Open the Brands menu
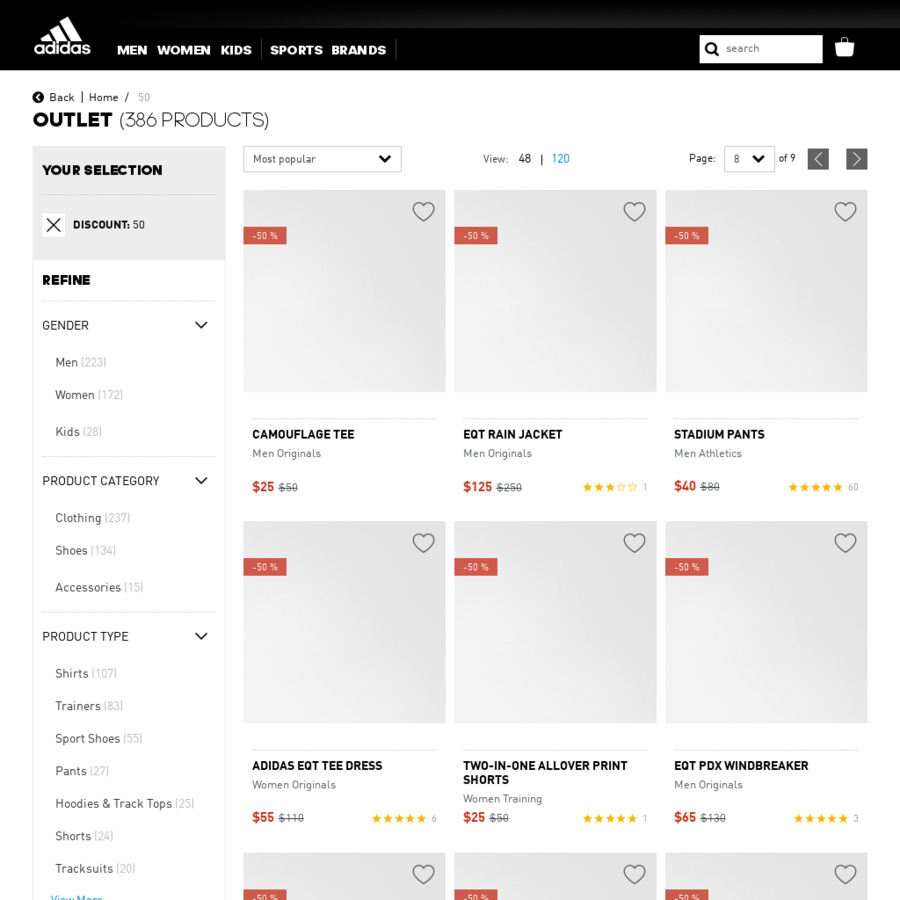 (359, 51)
